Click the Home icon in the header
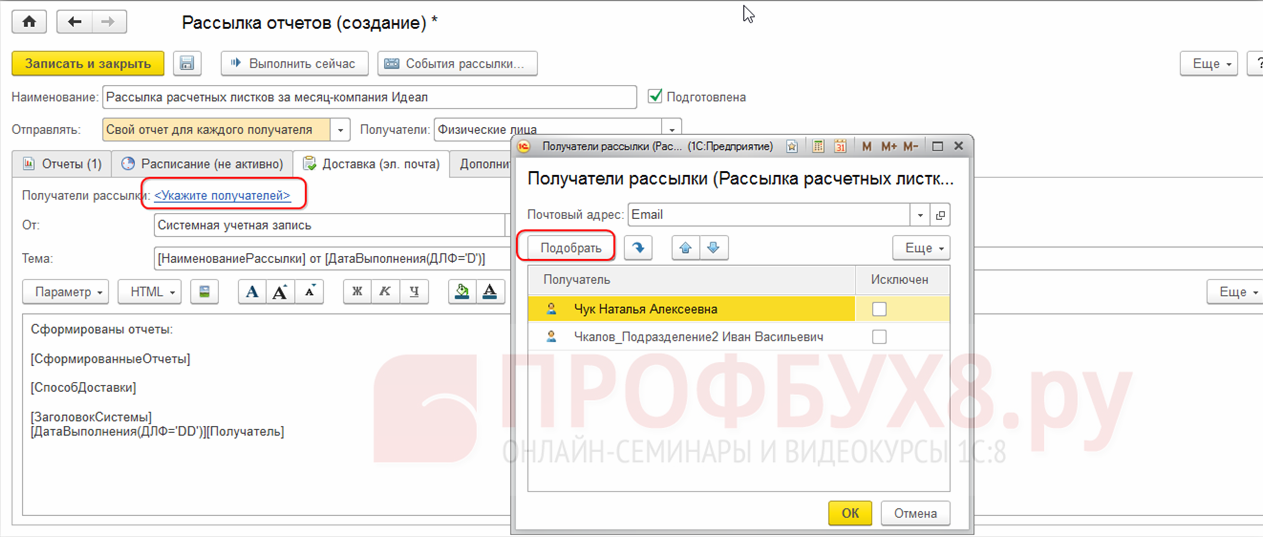This screenshot has height=537, width=1263. coord(28,21)
